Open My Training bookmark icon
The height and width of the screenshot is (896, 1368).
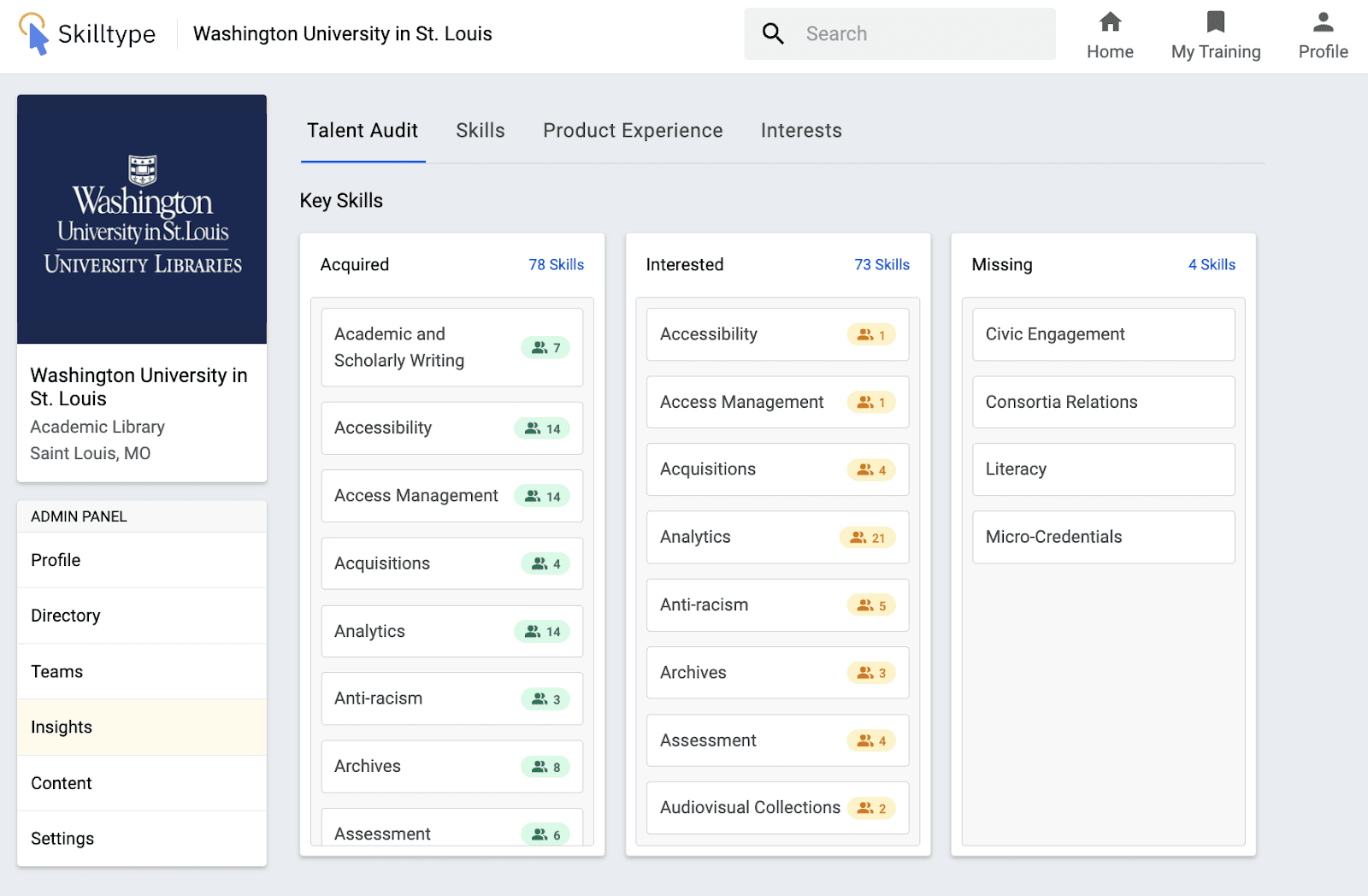point(1215,22)
